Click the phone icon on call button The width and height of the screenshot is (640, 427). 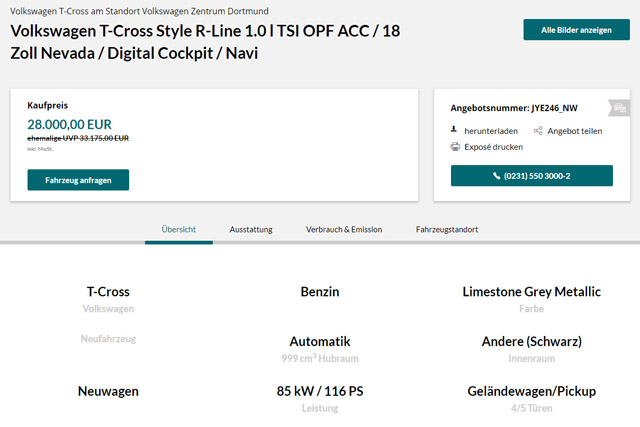(497, 176)
